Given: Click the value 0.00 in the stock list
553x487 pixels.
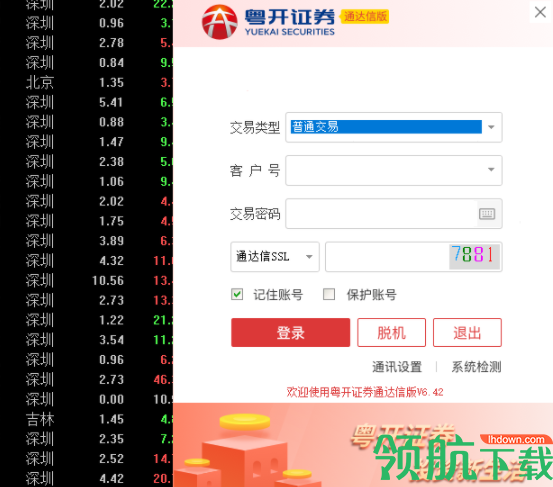Looking at the screenshot, I should tap(111, 400).
